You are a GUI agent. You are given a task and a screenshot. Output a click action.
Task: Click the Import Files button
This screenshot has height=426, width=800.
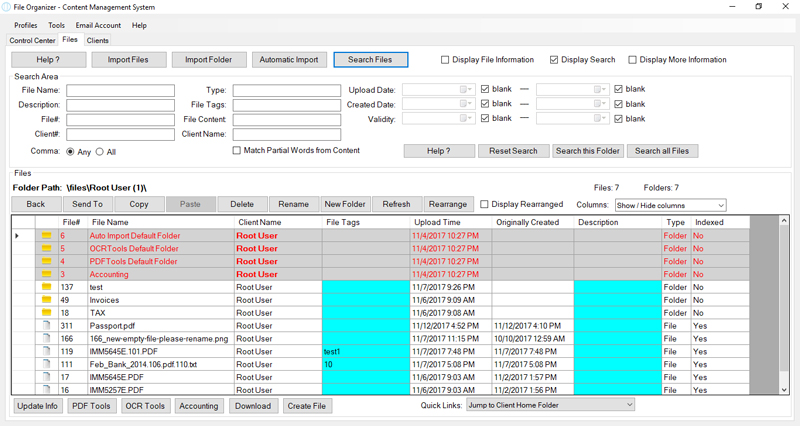point(129,60)
